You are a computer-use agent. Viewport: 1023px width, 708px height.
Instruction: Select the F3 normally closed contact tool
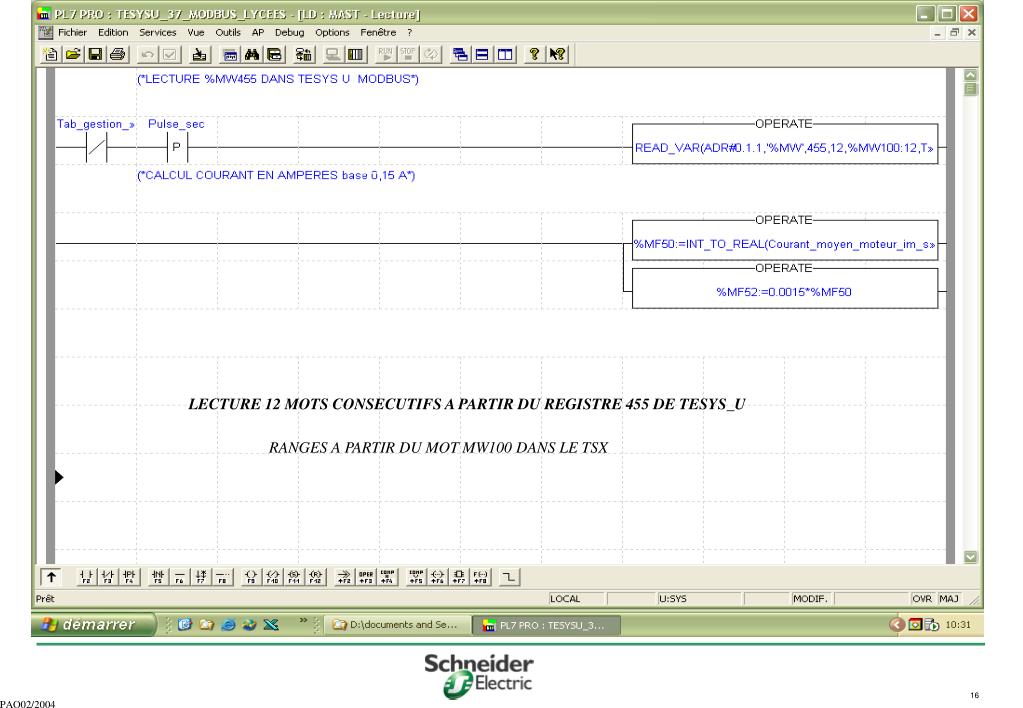tap(108, 577)
